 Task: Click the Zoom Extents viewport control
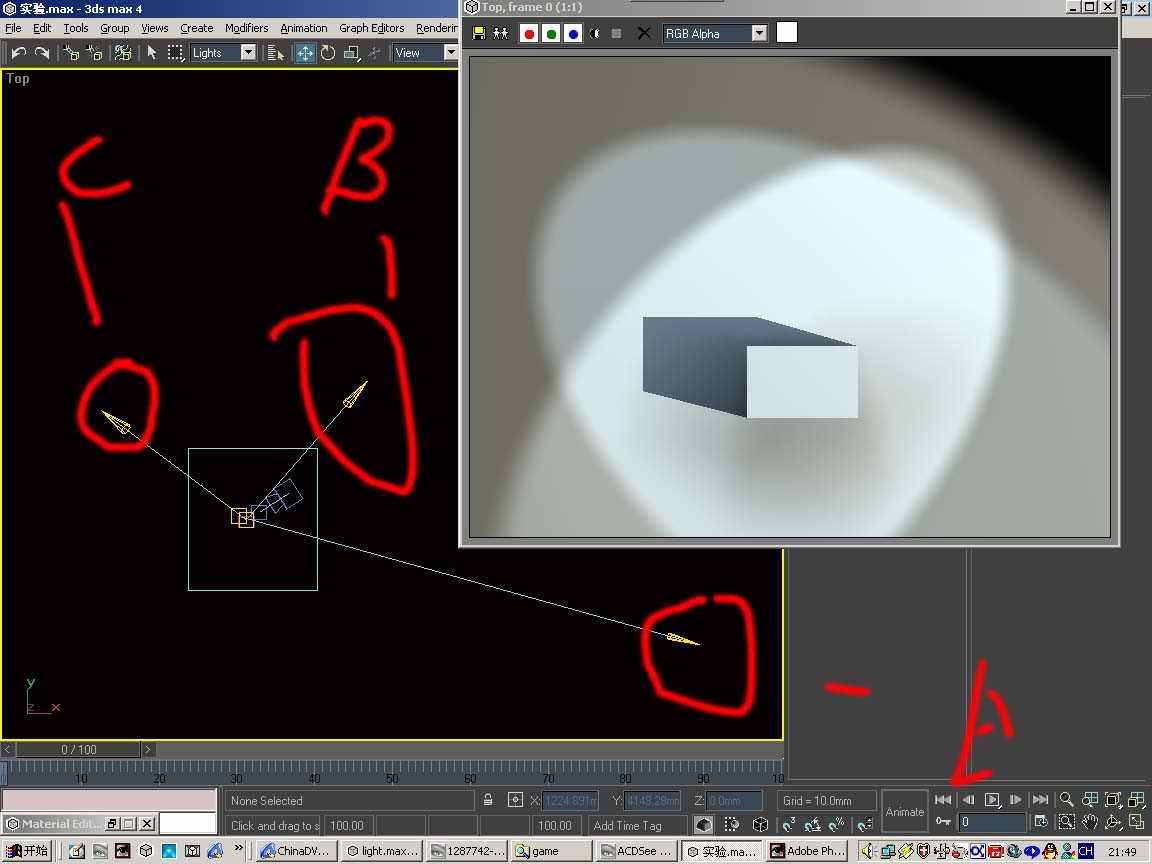pyautogui.click(x=1114, y=799)
